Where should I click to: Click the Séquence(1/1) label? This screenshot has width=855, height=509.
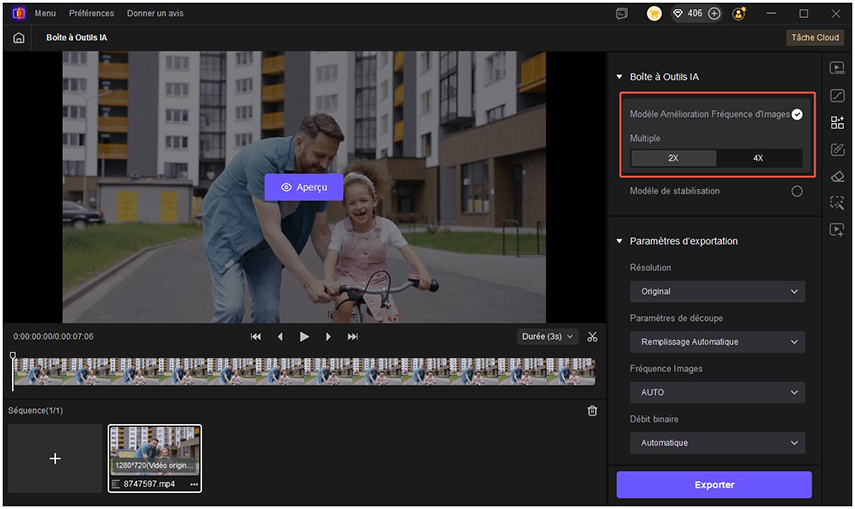pyautogui.click(x=35, y=410)
